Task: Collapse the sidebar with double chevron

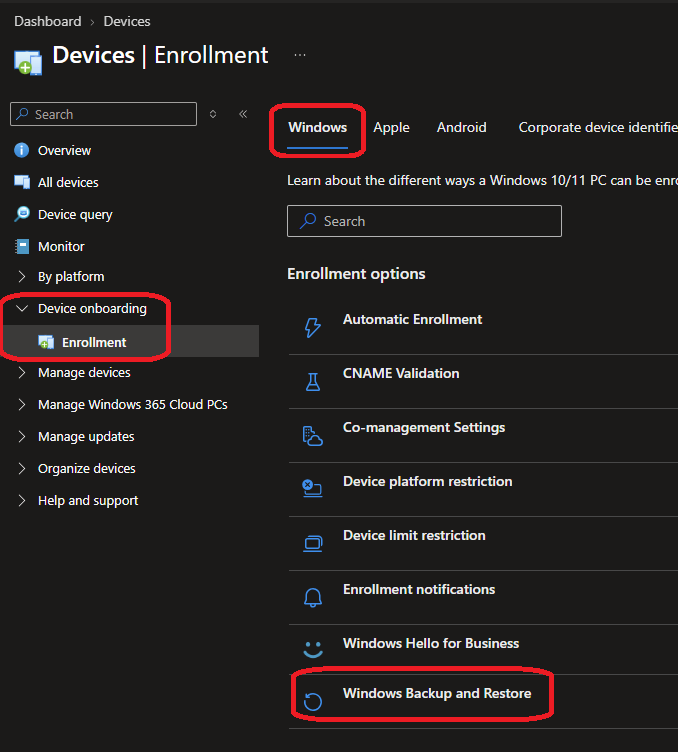Action: 243,114
